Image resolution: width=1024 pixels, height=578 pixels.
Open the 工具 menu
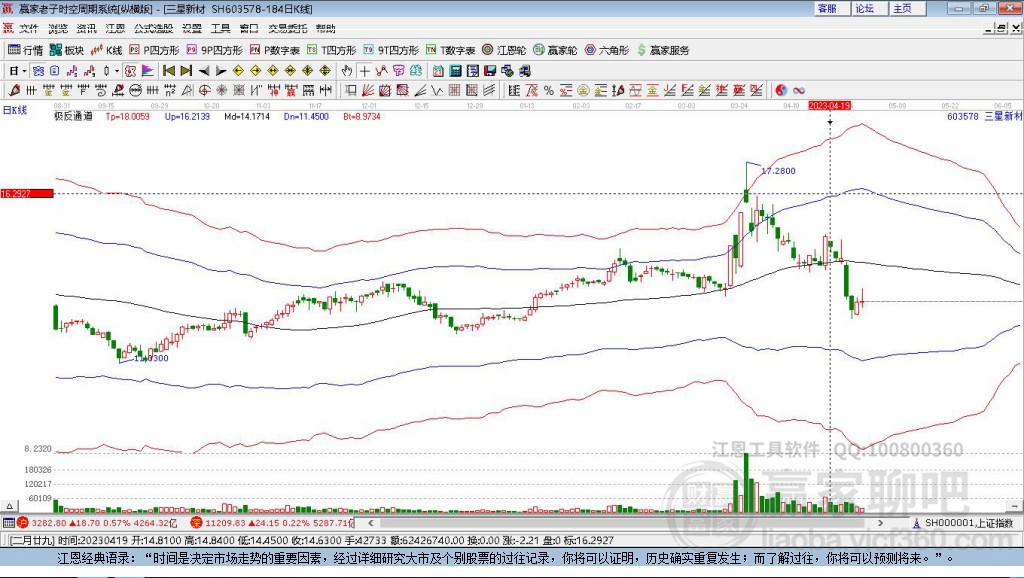[221, 29]
